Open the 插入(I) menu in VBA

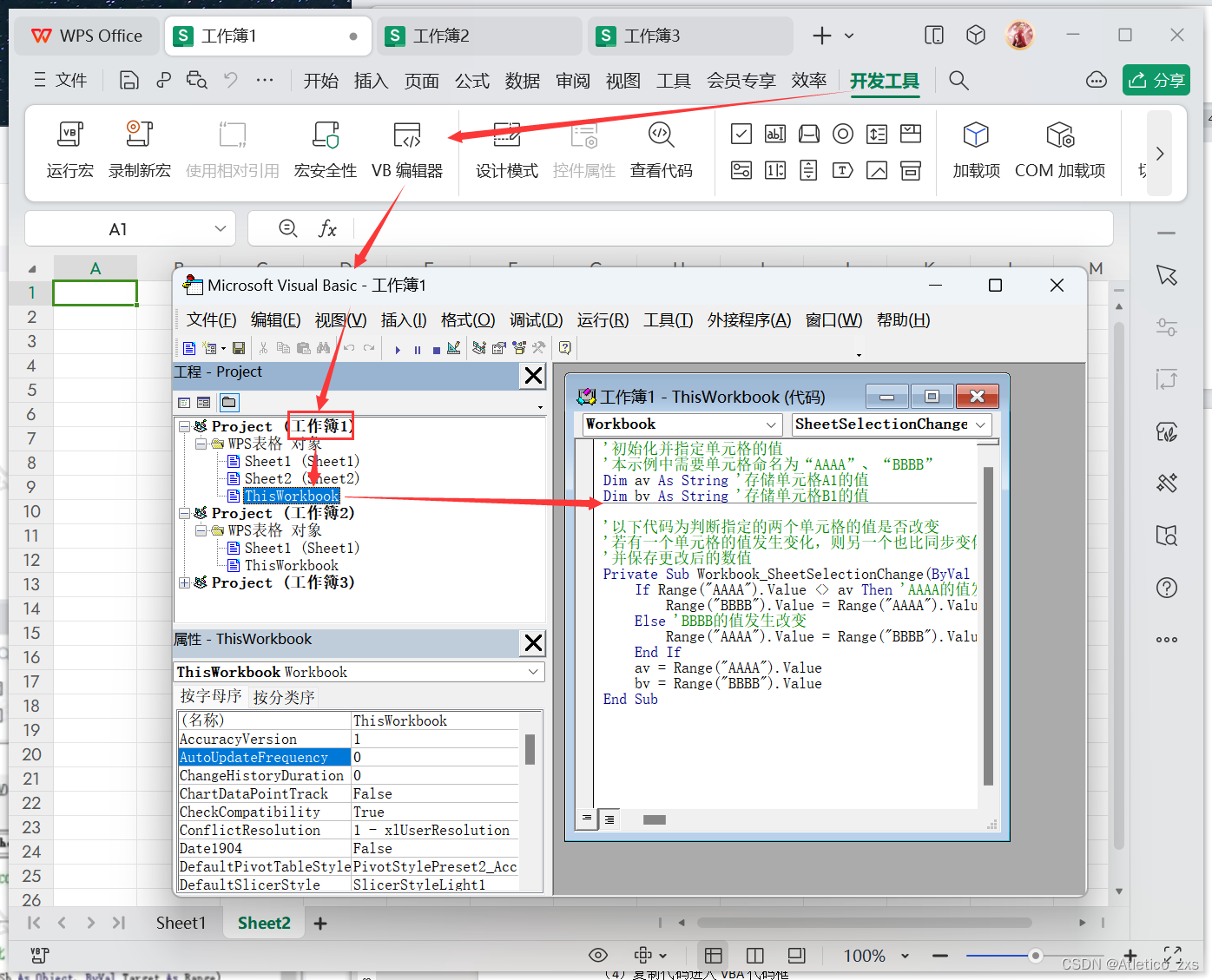tap(404, 320)
